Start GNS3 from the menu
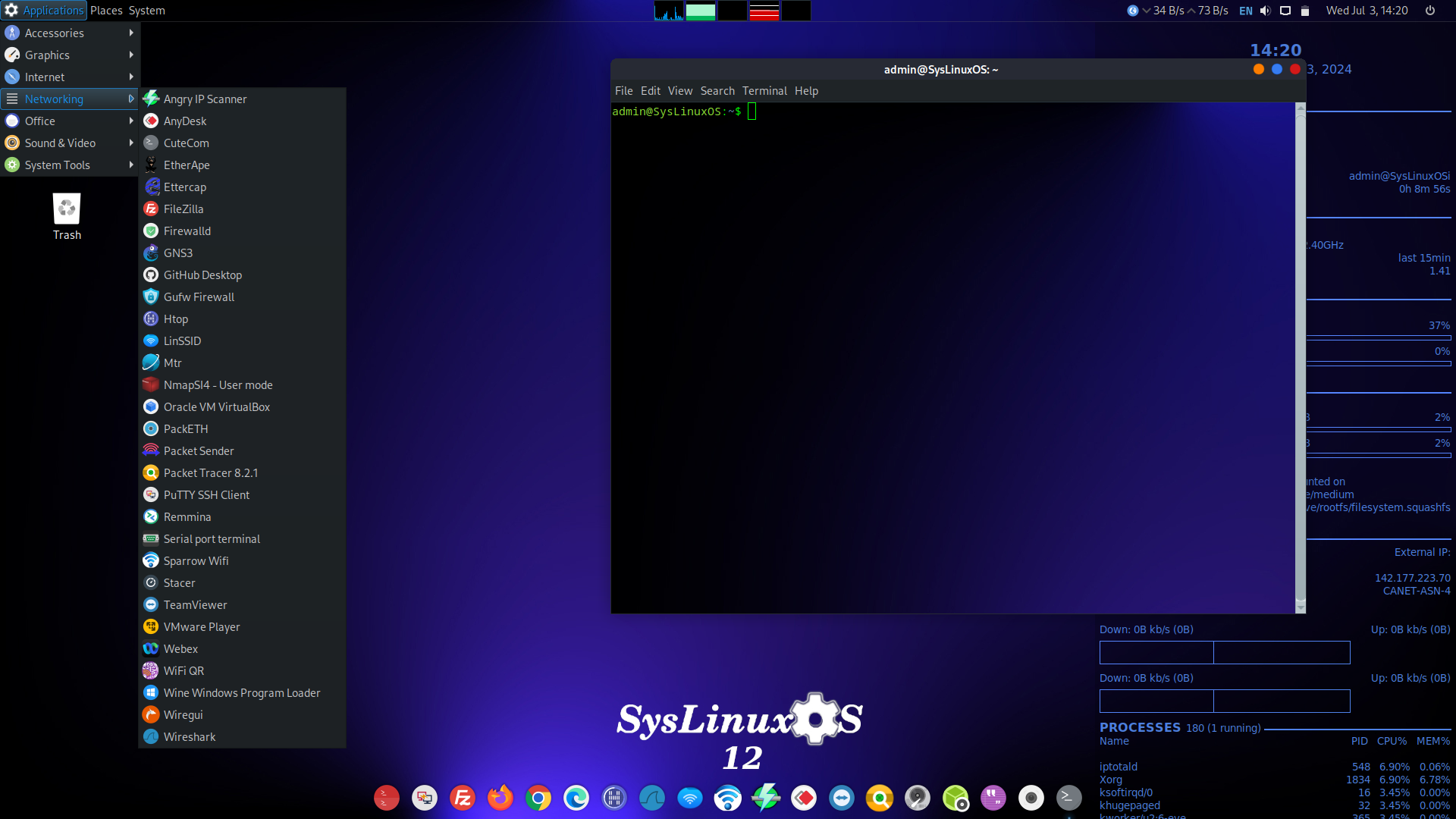Screen dimensions: 1456x819 (242, 253)
